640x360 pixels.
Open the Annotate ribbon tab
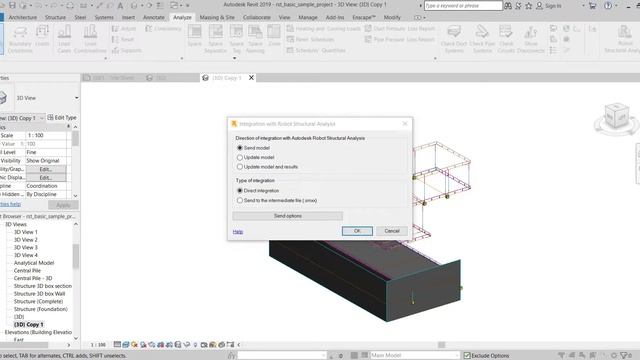pyautogui.click(x=154, y=18)
